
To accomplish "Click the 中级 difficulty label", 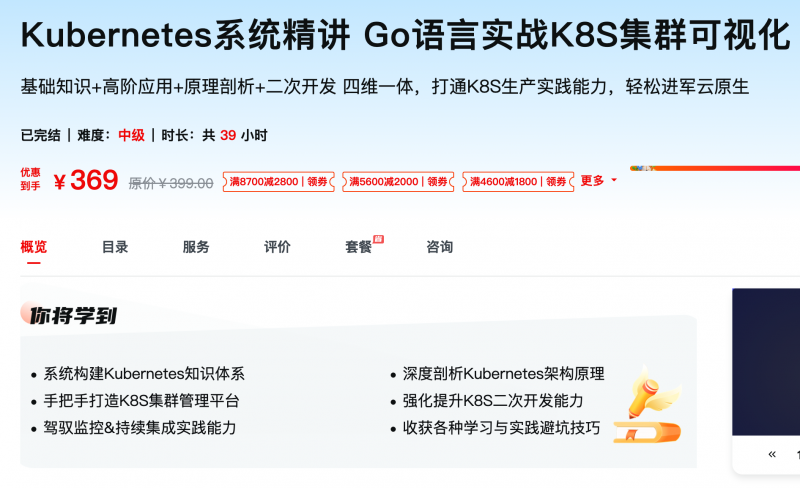I will pos(132,135).
